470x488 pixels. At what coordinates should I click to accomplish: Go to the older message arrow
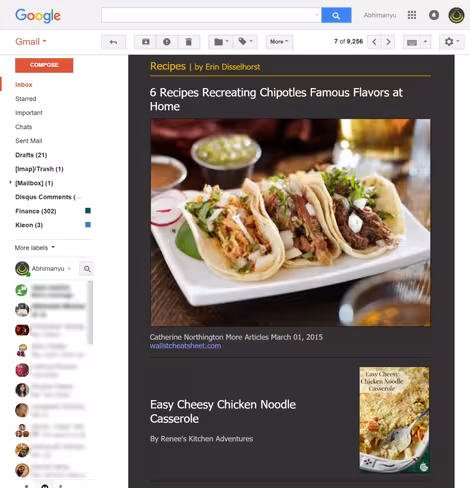(x=388, y=42)
